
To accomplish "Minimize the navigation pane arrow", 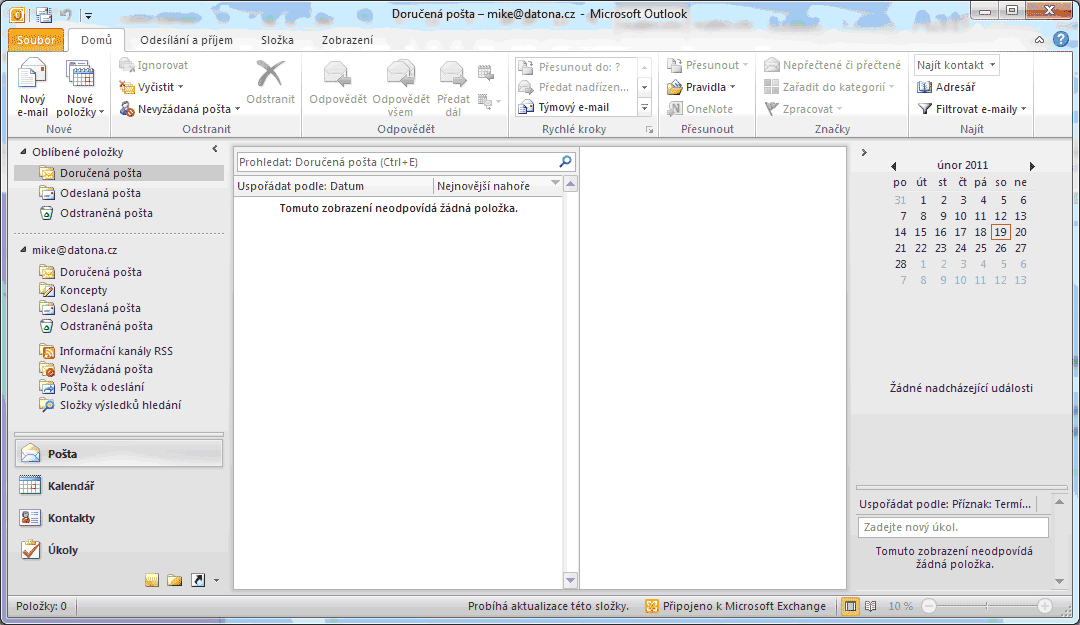I will coord(215,149).
